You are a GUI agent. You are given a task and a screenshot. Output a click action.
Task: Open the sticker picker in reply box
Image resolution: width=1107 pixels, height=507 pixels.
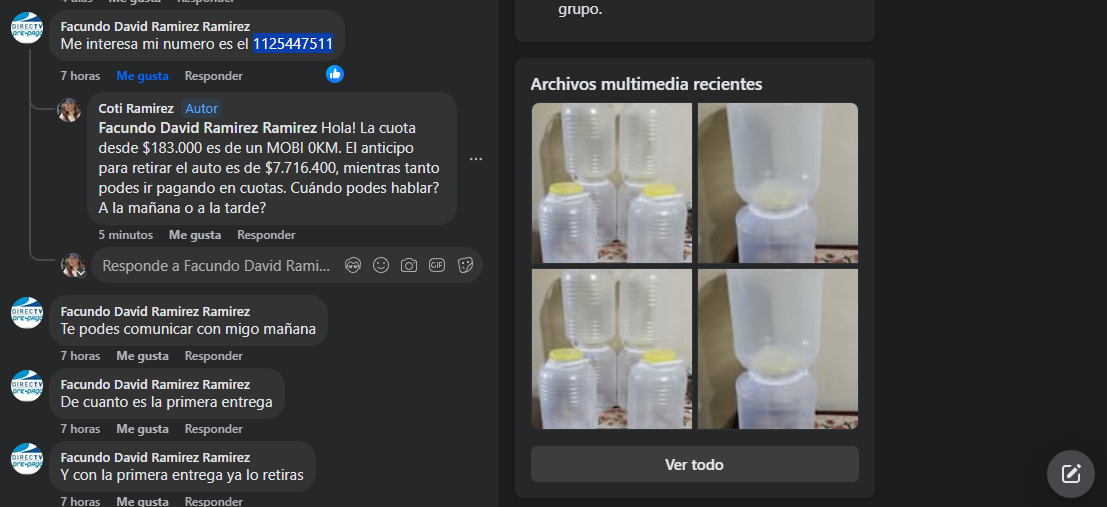coord(465,266)
